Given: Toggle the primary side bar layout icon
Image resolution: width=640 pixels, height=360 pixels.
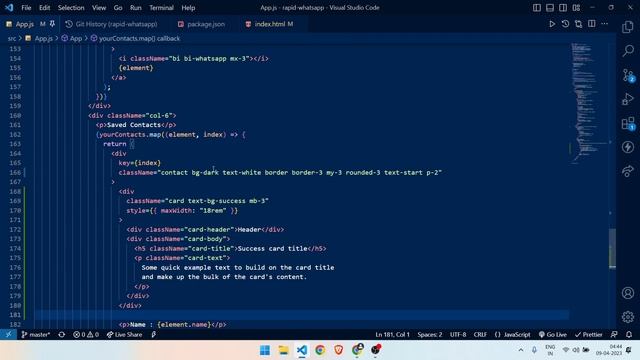Looking at the screenshot, I should pyautogui.click(x=537, y=8).
